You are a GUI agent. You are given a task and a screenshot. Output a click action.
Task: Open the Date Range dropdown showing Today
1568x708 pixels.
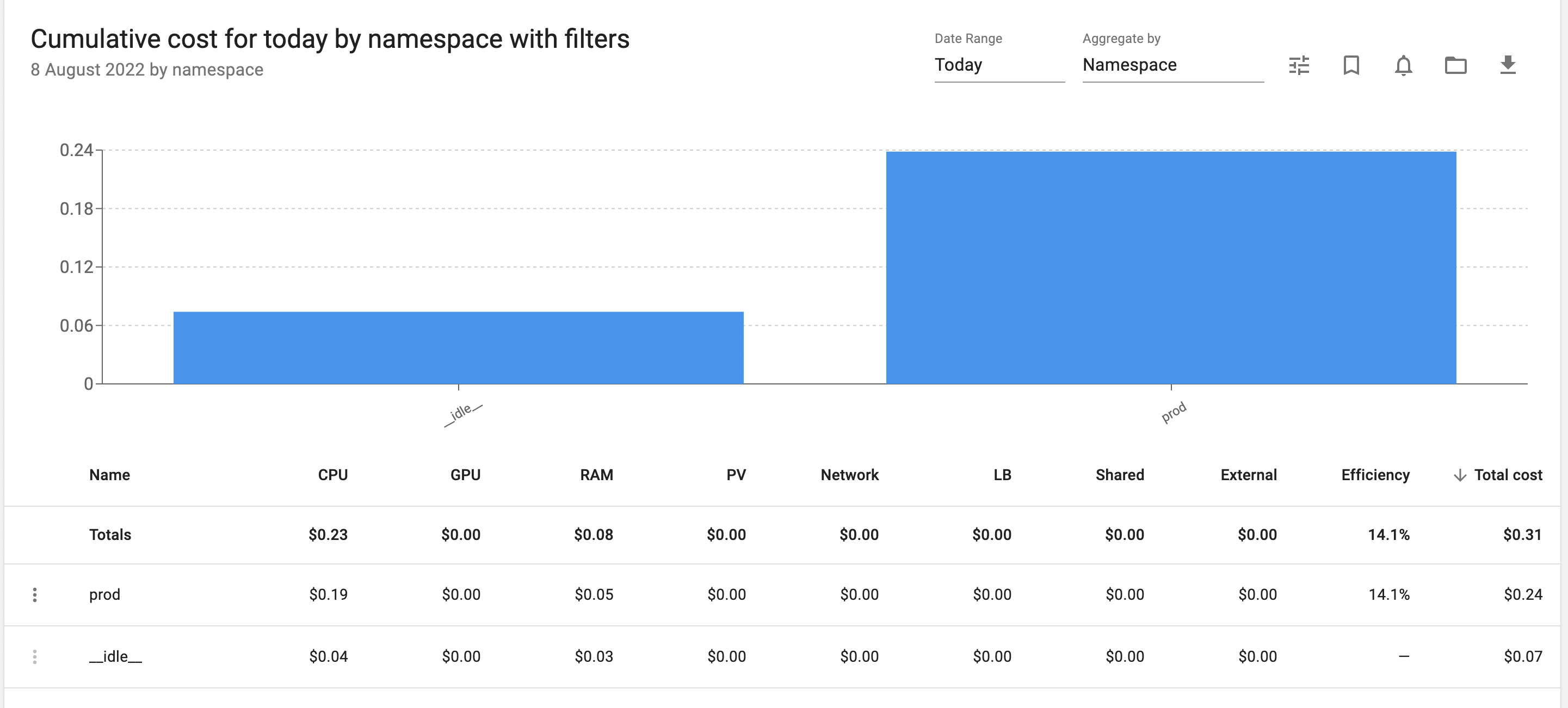[999, 65]
